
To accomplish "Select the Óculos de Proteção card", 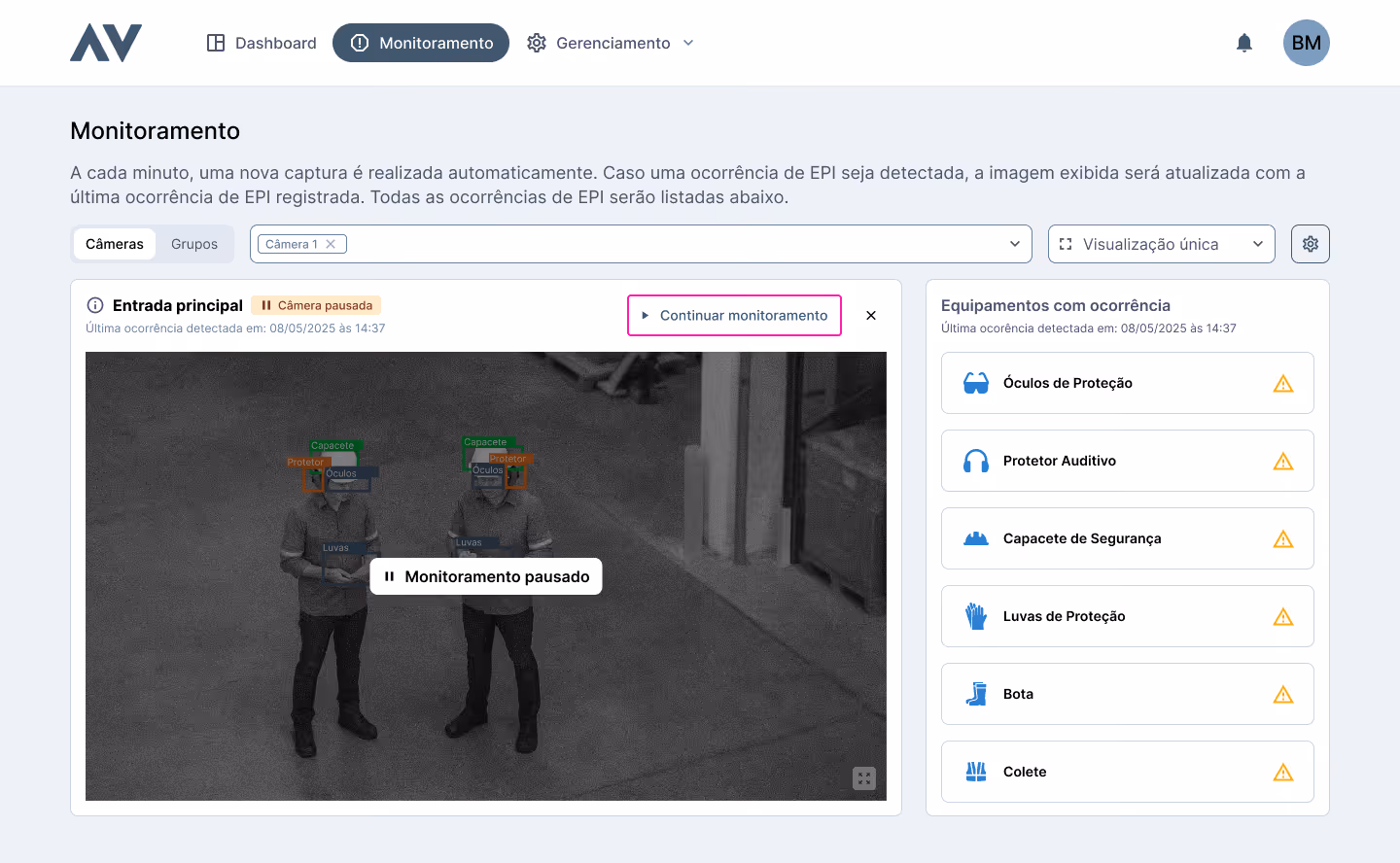I will [x=1128, y=383].
